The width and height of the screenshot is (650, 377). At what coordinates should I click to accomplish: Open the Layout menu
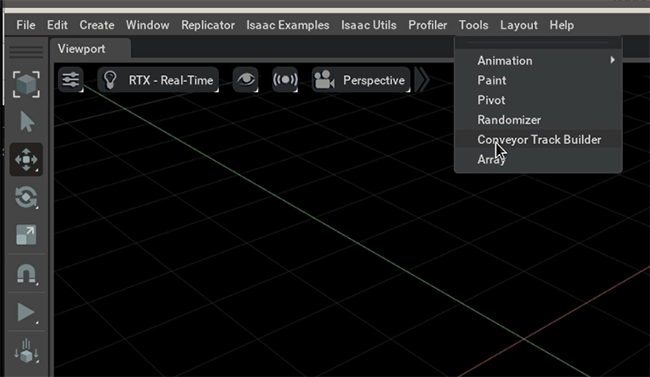519,25
